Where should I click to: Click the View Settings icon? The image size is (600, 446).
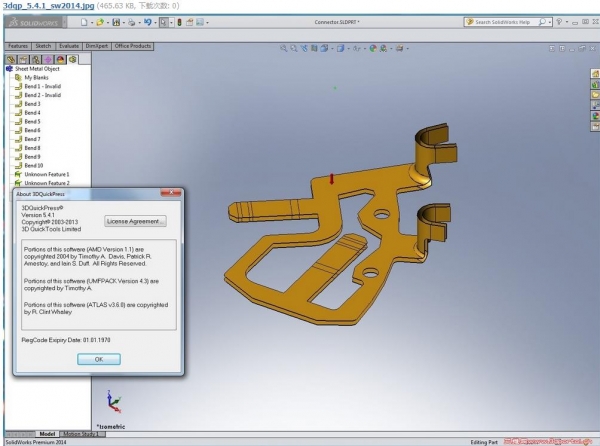[x=399, y=48]
